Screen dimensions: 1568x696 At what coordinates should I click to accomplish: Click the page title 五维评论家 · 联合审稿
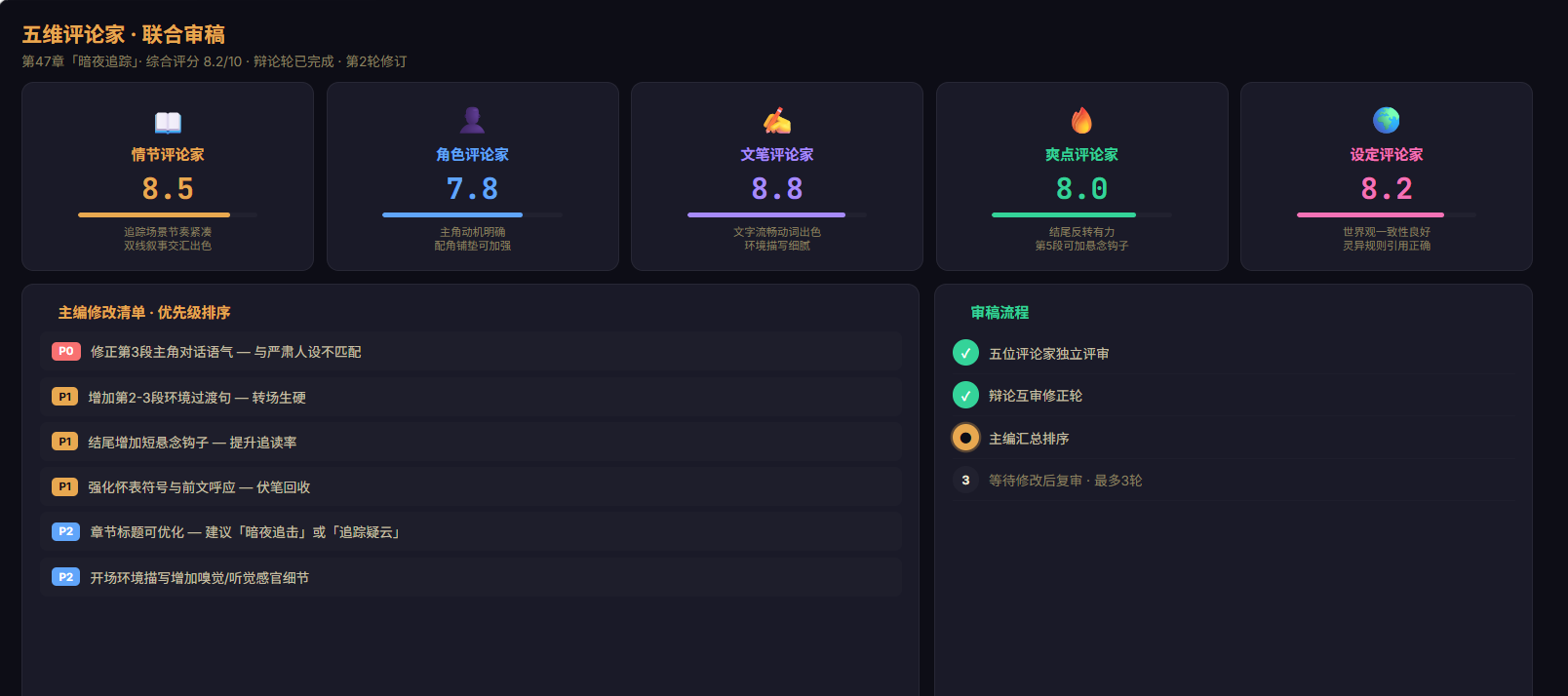coord(124,34)
